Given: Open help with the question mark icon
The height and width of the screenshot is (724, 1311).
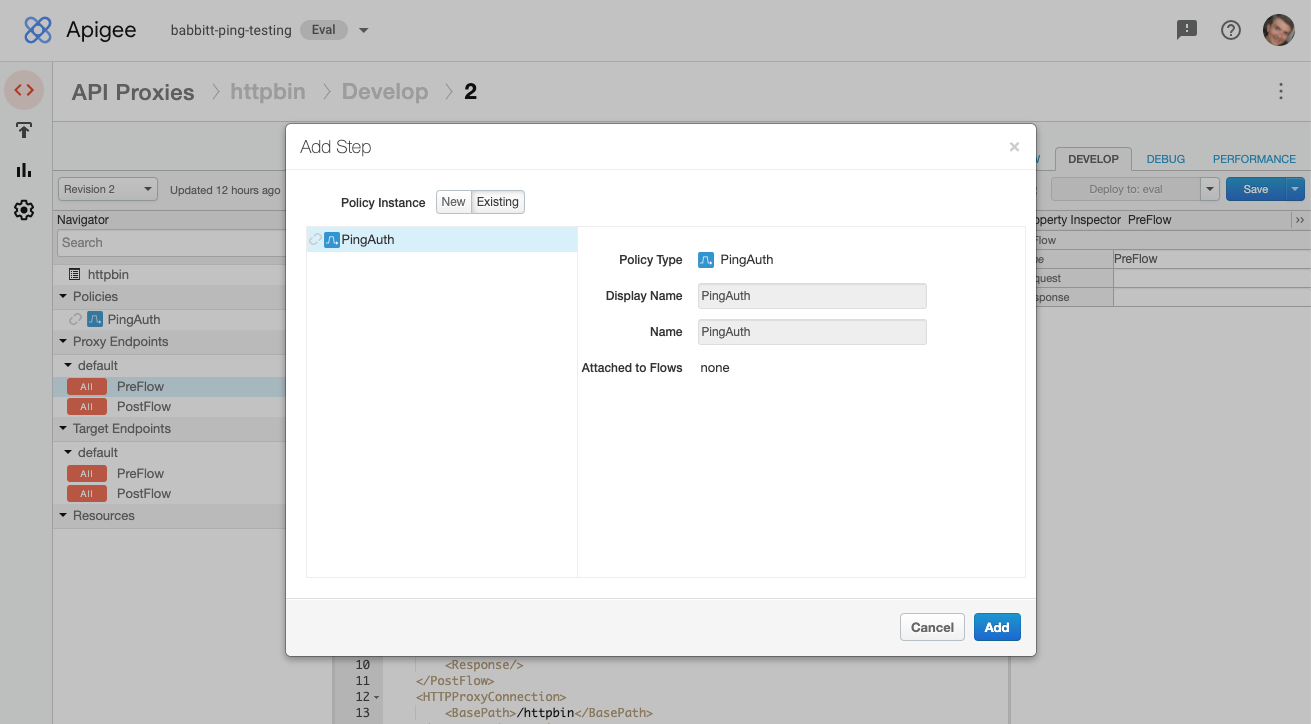Looking at the screenshot, I should 1230,30.
